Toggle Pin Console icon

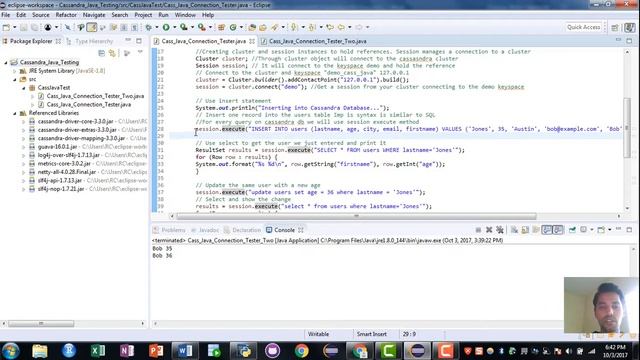tap(572, 230)
